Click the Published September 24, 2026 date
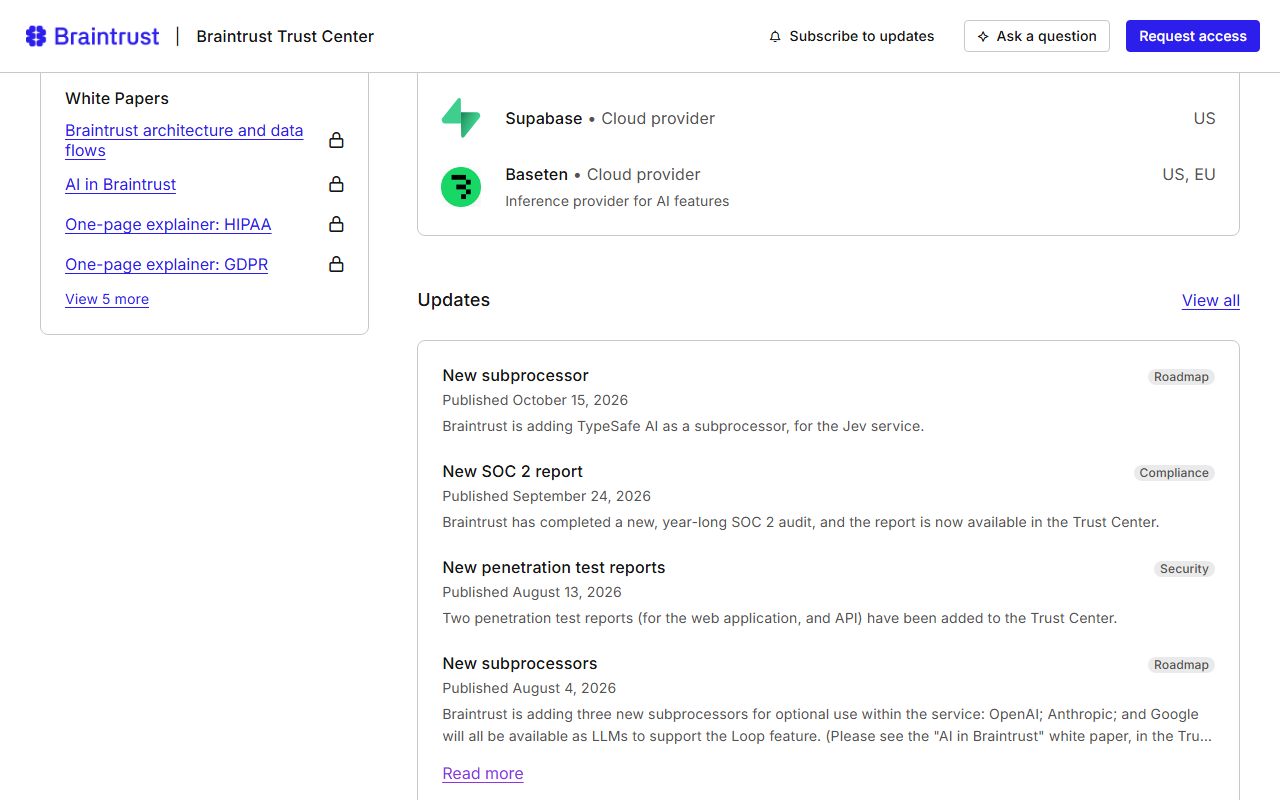This screenshot has width=1280, height=800. pyautogui.click(x=547, y=496)
